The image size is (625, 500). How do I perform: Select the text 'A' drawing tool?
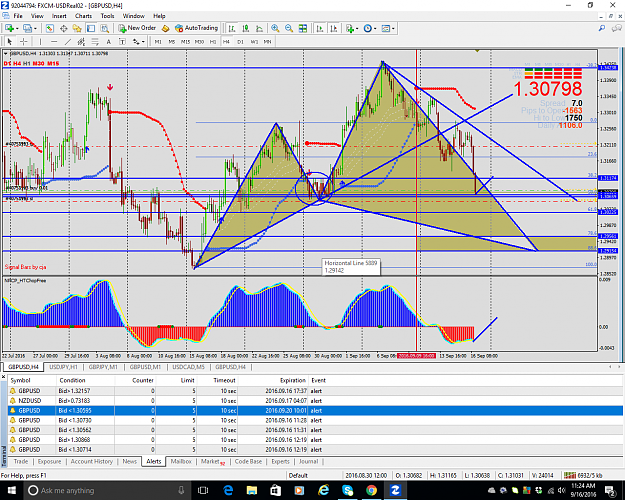coord(108,41)
